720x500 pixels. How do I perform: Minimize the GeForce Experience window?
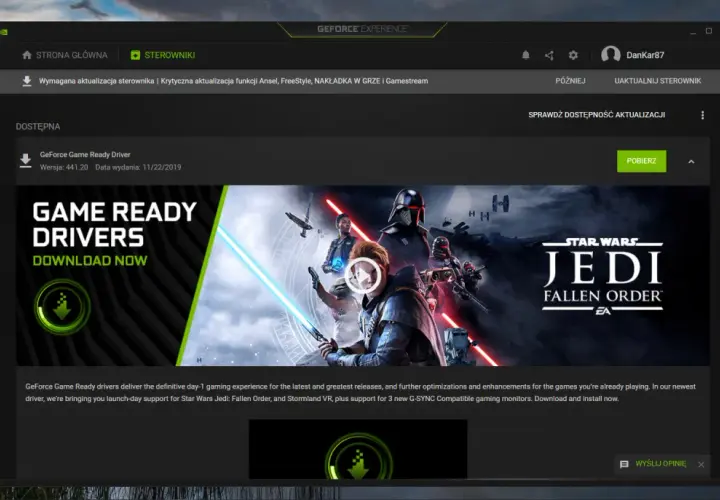pyautogui.click(x=693, y=32)
